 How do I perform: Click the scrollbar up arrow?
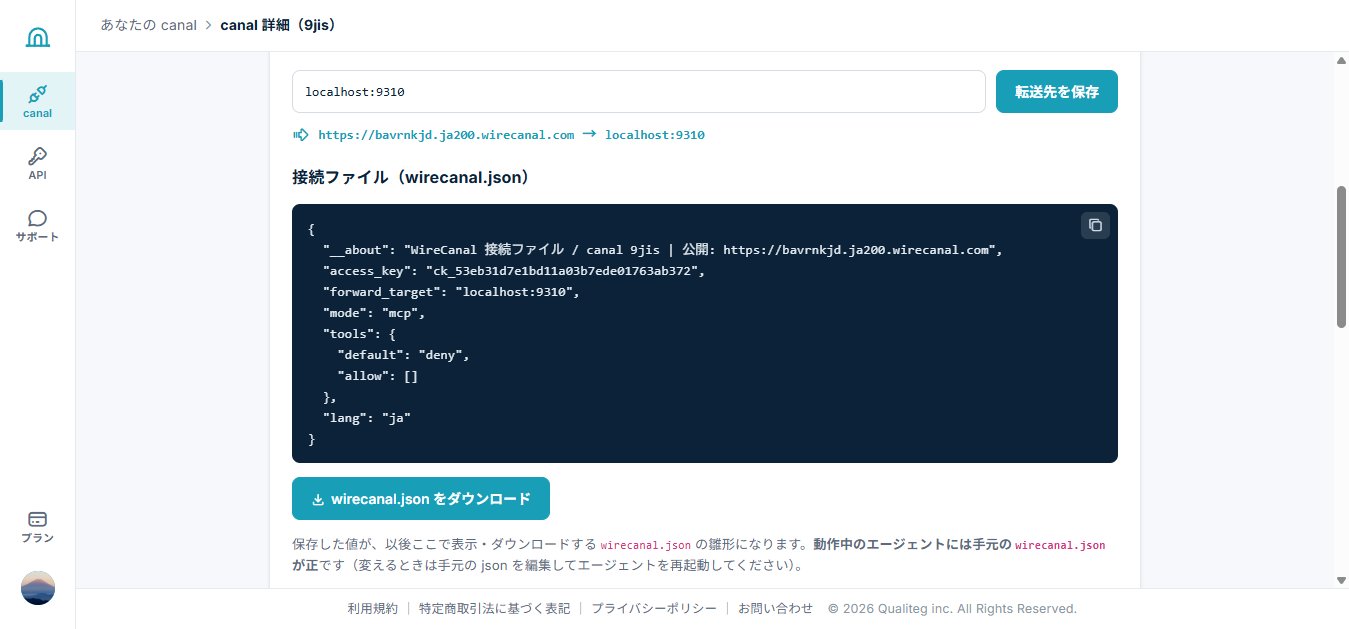click(x=1341, y=61)
